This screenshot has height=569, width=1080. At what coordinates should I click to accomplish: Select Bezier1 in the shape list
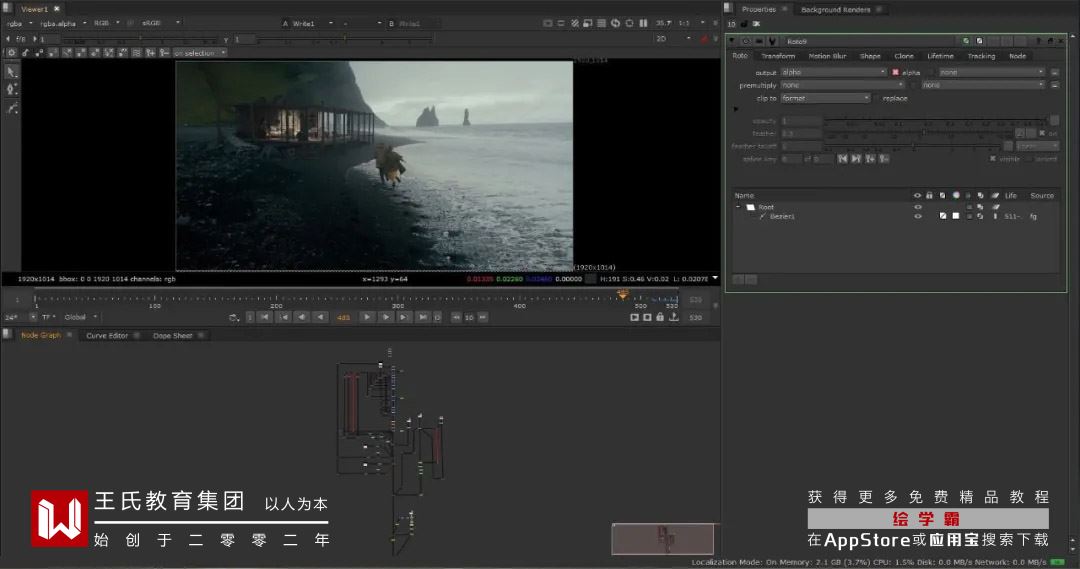782,216
